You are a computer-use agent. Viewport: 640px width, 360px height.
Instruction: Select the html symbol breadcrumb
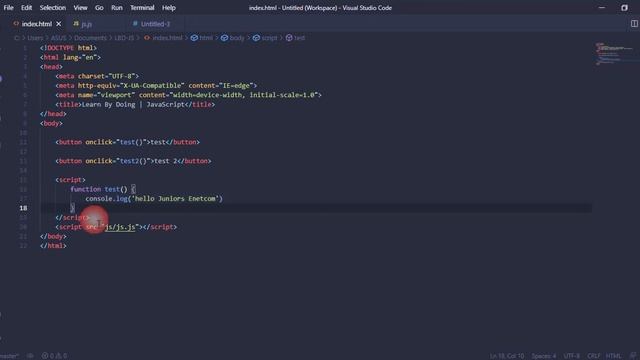[x=206, y=38]
